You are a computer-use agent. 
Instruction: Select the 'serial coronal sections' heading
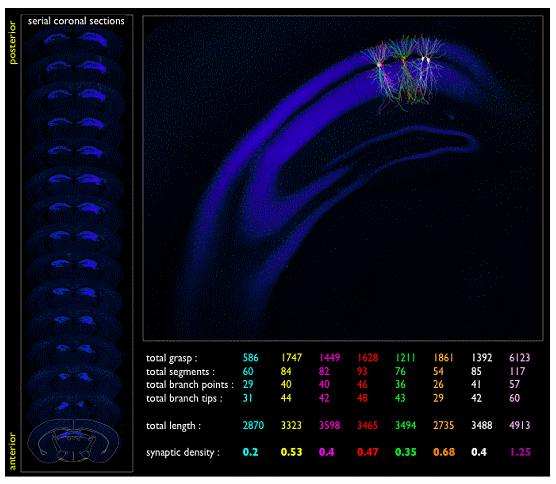(x=76, y=21)
